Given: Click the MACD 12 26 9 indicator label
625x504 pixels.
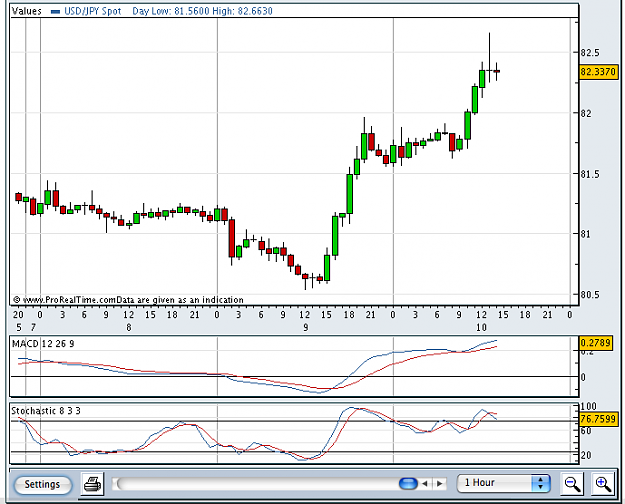Looking at the screenshot, I should [x=43, y=344].
